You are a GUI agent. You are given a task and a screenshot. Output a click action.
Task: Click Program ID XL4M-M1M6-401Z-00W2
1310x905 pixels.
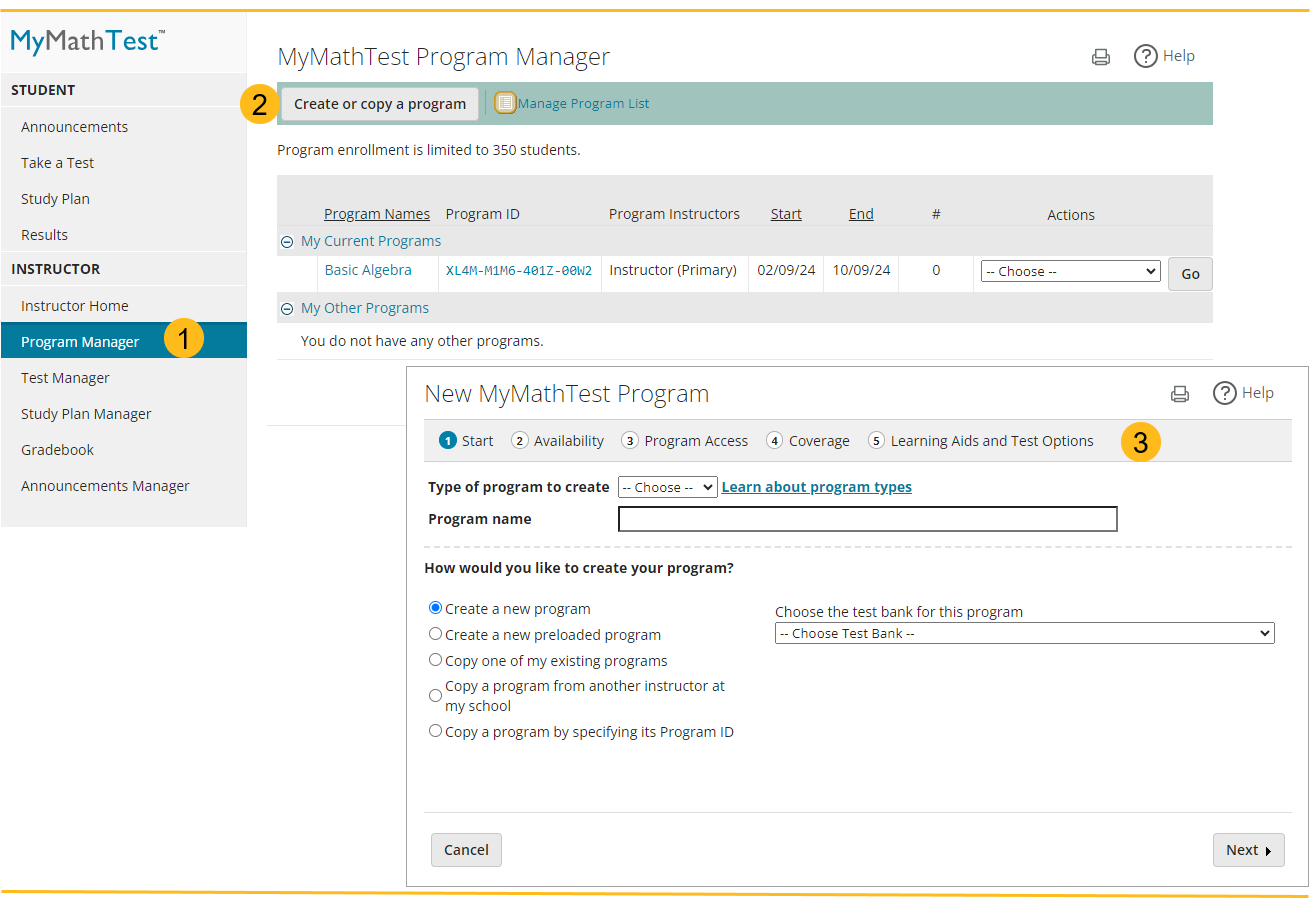(x=519, y=271)
